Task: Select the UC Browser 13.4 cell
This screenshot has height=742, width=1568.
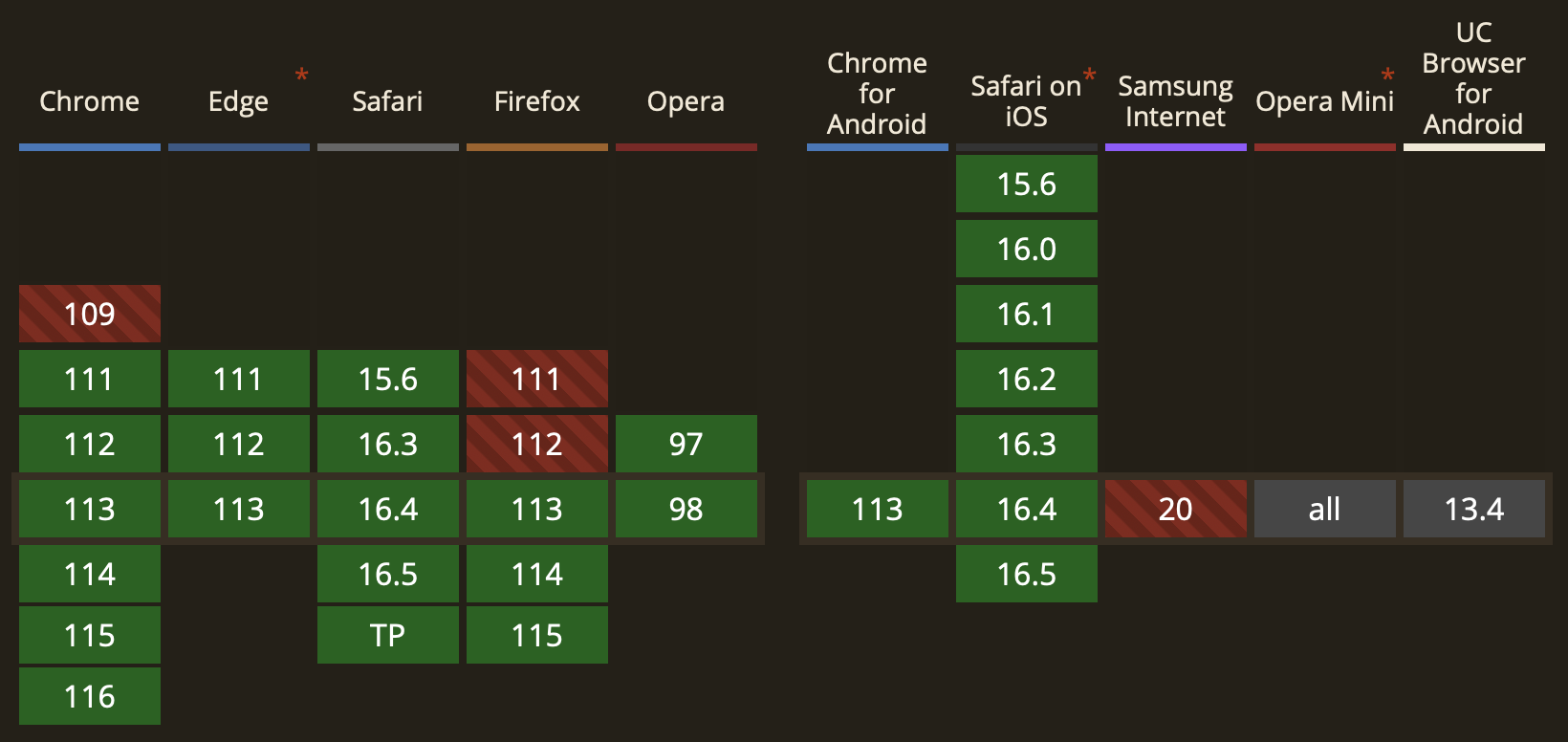Action: (x=1474, y=509)
